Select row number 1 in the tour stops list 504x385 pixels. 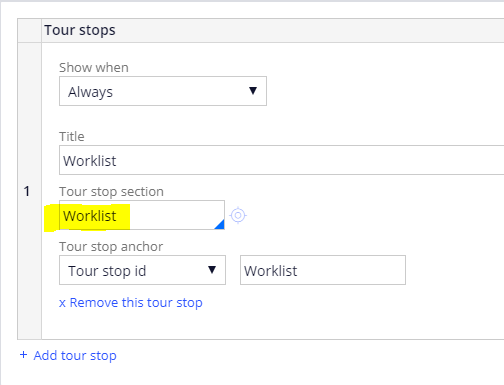(x=27, y=191)
